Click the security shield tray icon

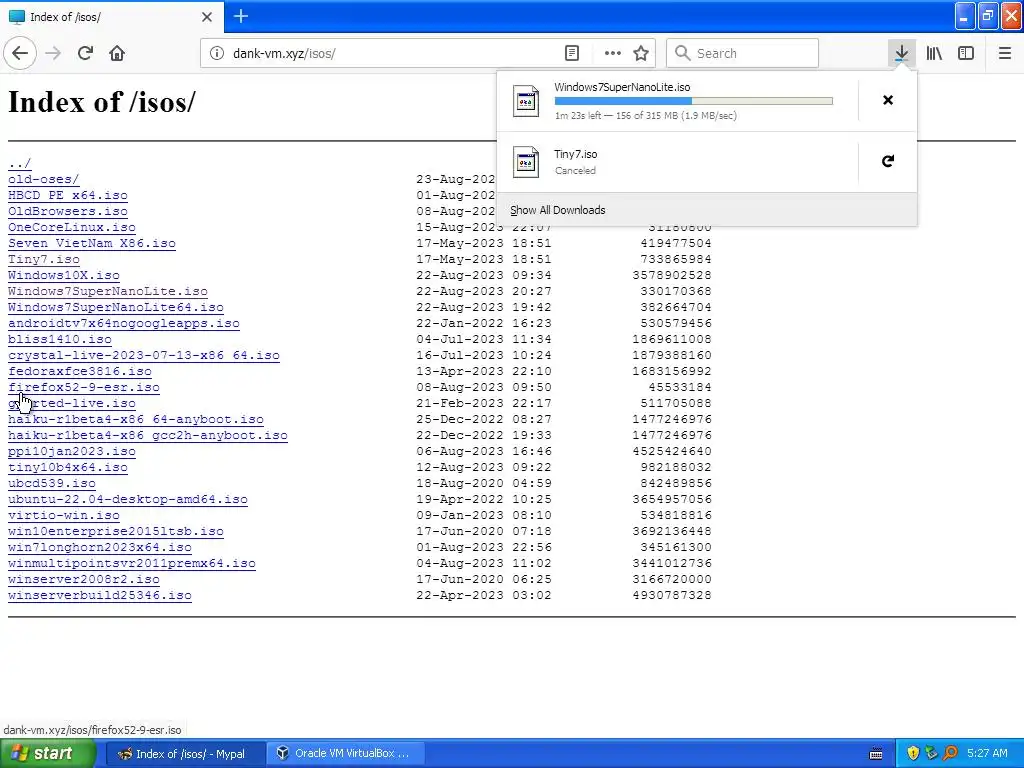pyautogui.click(x=913, y=753)
